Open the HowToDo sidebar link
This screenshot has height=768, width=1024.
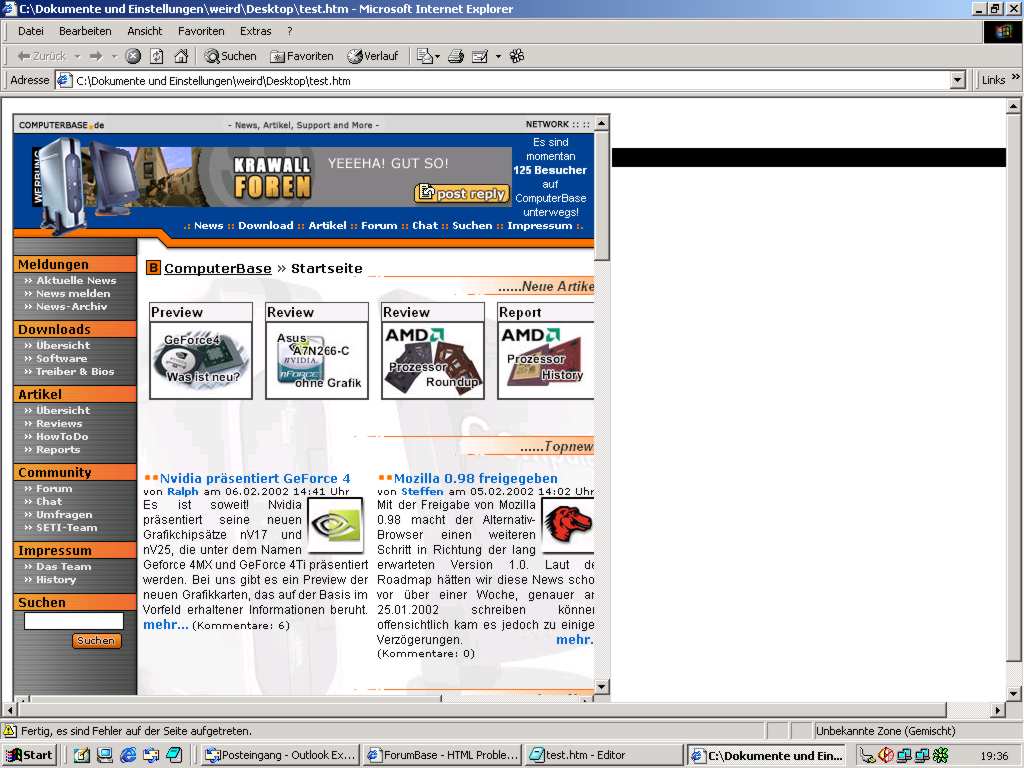(x=61, y=436)
